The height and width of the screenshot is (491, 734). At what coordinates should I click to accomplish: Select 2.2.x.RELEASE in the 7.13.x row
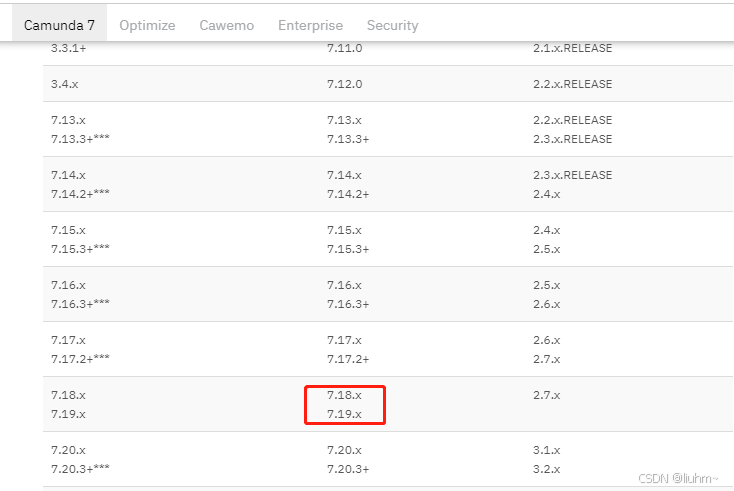(573, 120)
